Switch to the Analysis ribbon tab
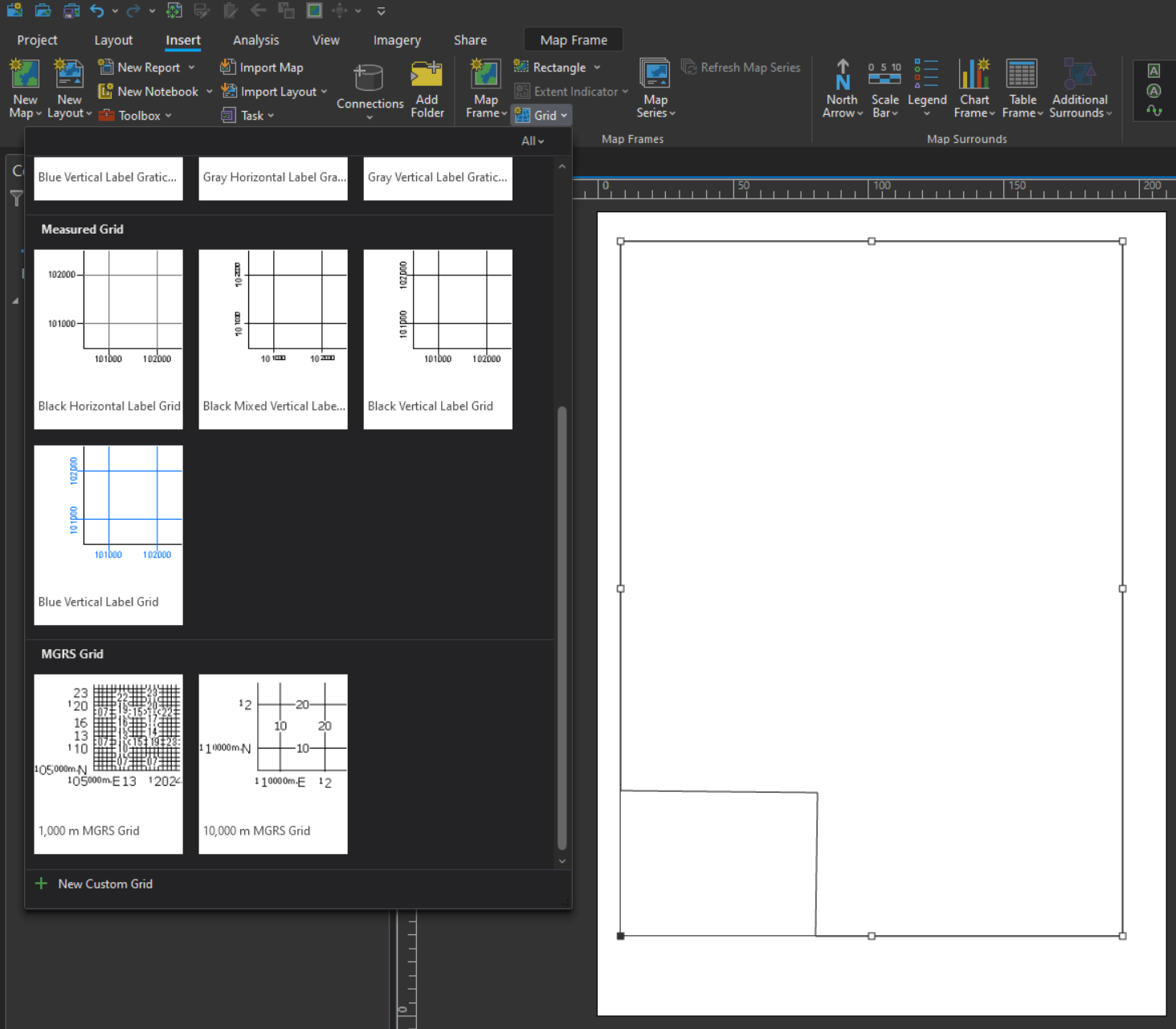 coord(255,40)
